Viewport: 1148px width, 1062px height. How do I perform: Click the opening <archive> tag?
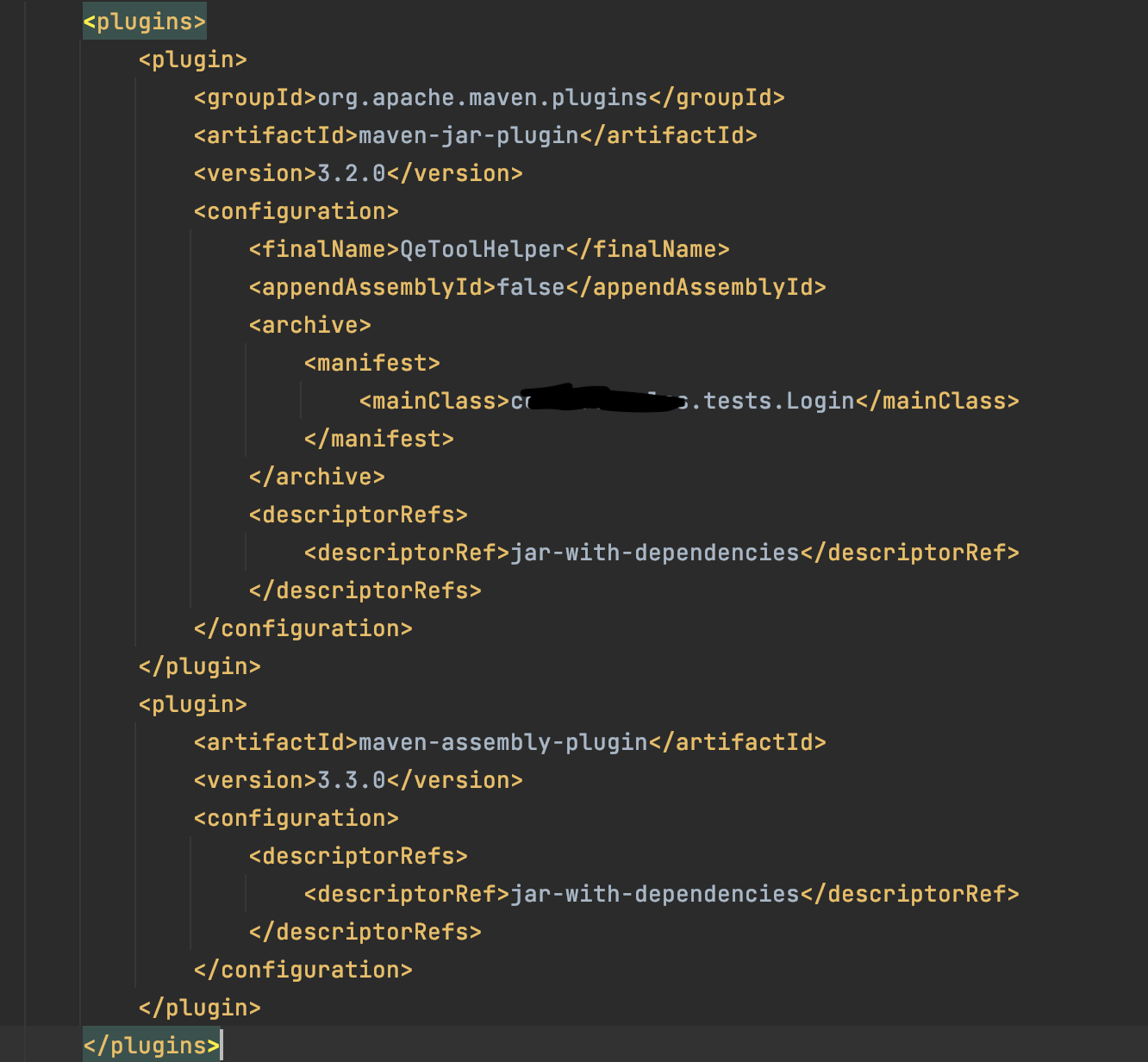[310, 325]
